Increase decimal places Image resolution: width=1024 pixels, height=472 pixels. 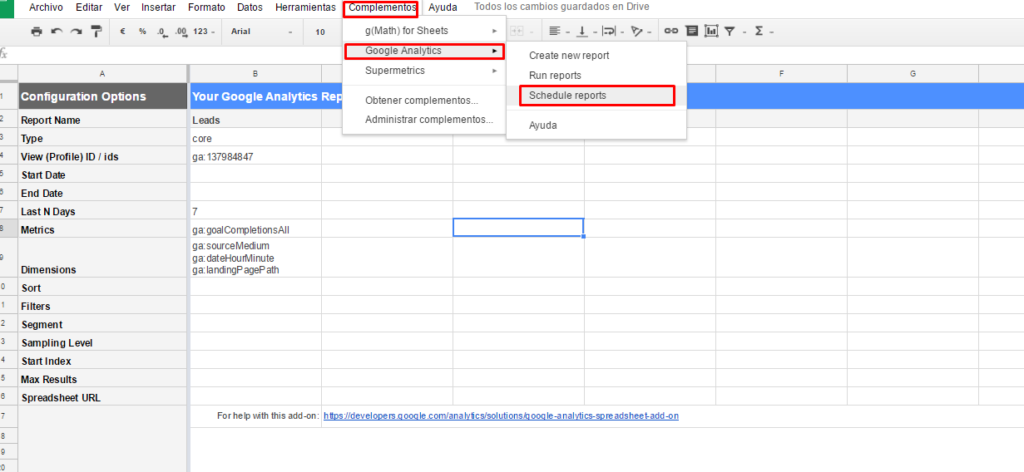182,31
